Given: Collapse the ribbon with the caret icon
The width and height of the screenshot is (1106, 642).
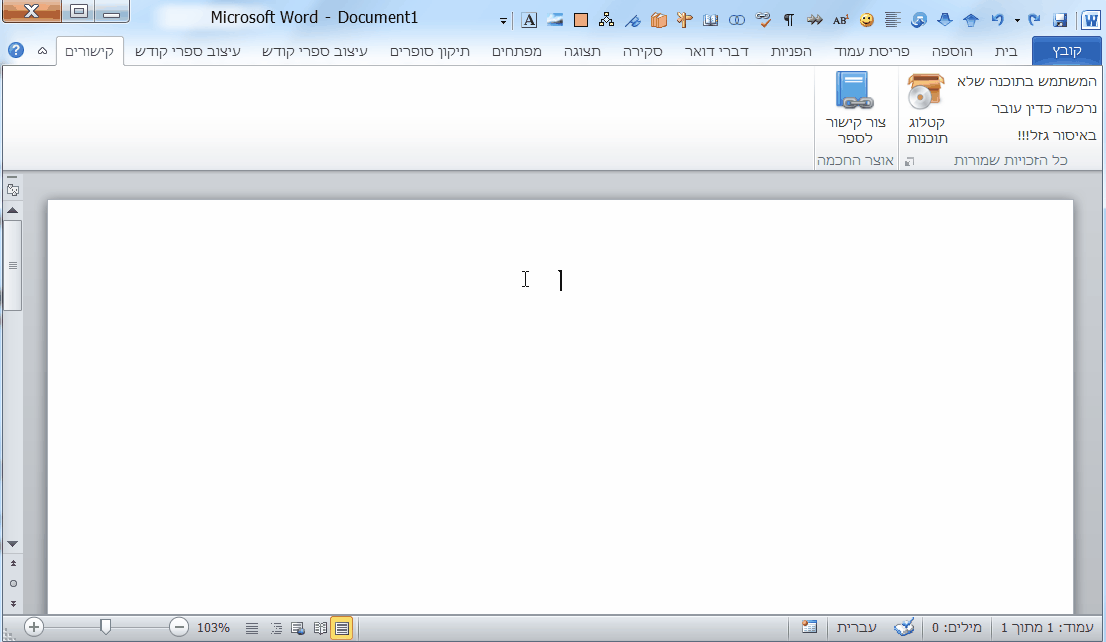Looking at the screenshot, I should click(42, 51).
